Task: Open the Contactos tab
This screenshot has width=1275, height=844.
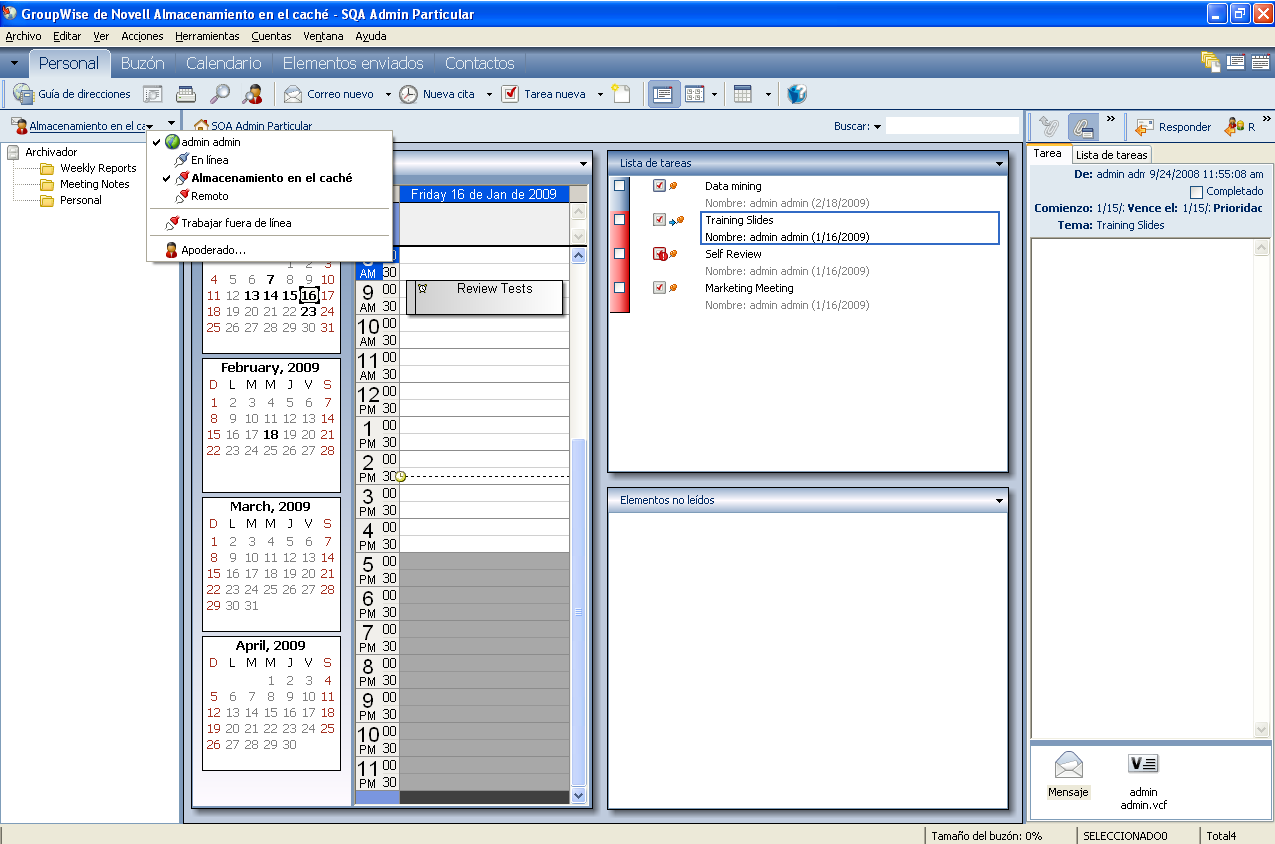Action: point(480,63)
